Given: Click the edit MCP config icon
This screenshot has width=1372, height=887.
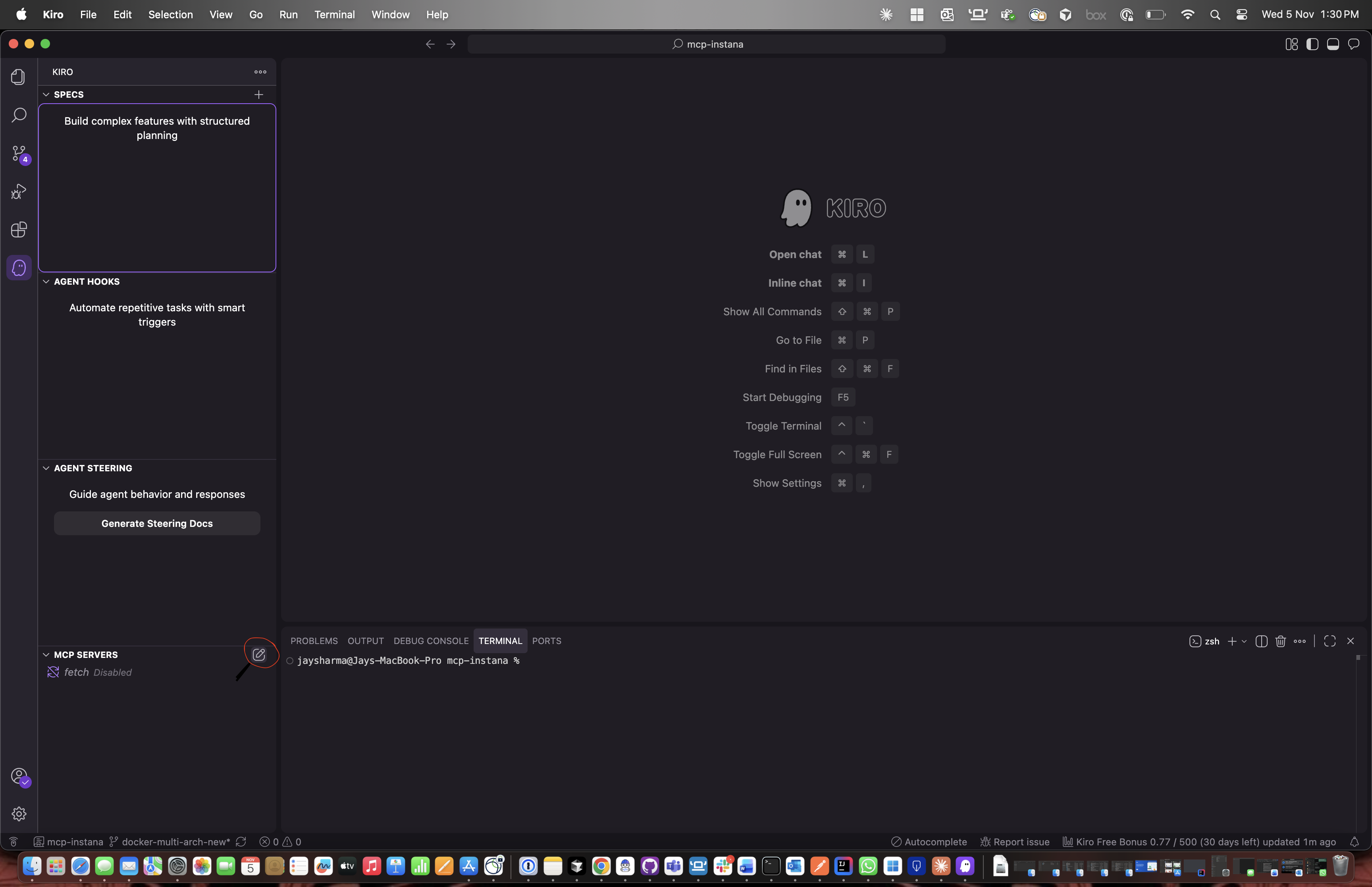Looking at the screenshot, I should [258, 655].
